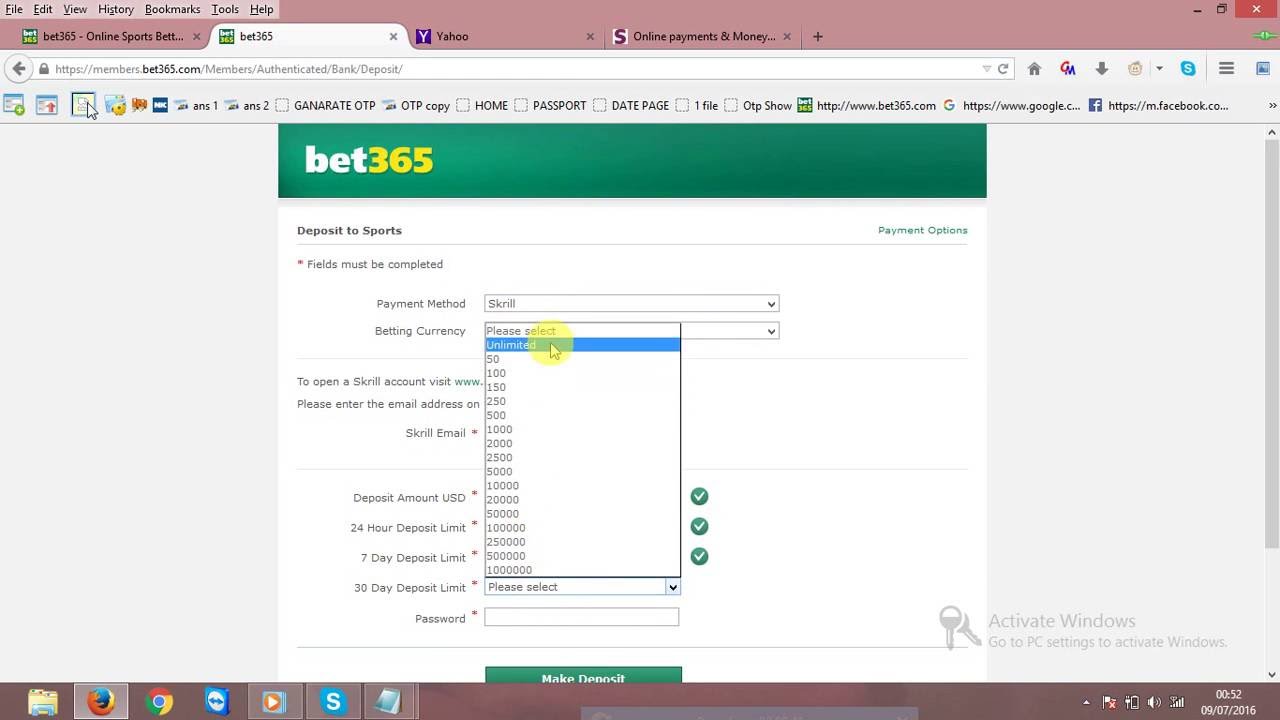Click the Firefox taskbar icon
Image resolution: width=1280 pixels, height=720 pixels.
tap(100, 702)
